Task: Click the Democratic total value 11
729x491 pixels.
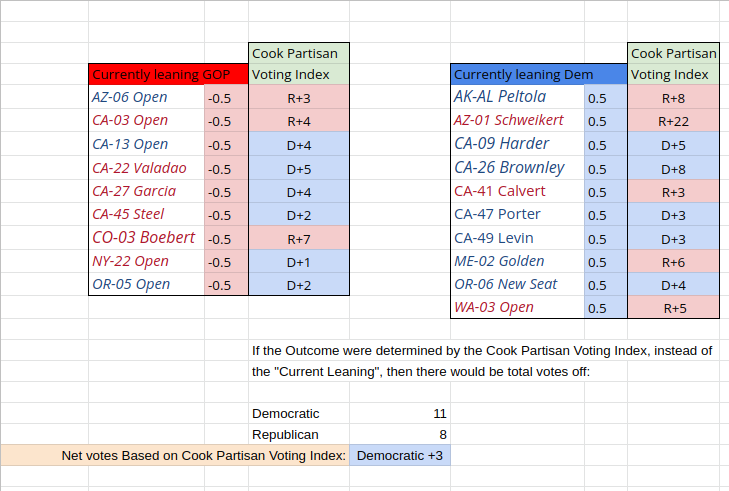Action: tap(400, 413)
